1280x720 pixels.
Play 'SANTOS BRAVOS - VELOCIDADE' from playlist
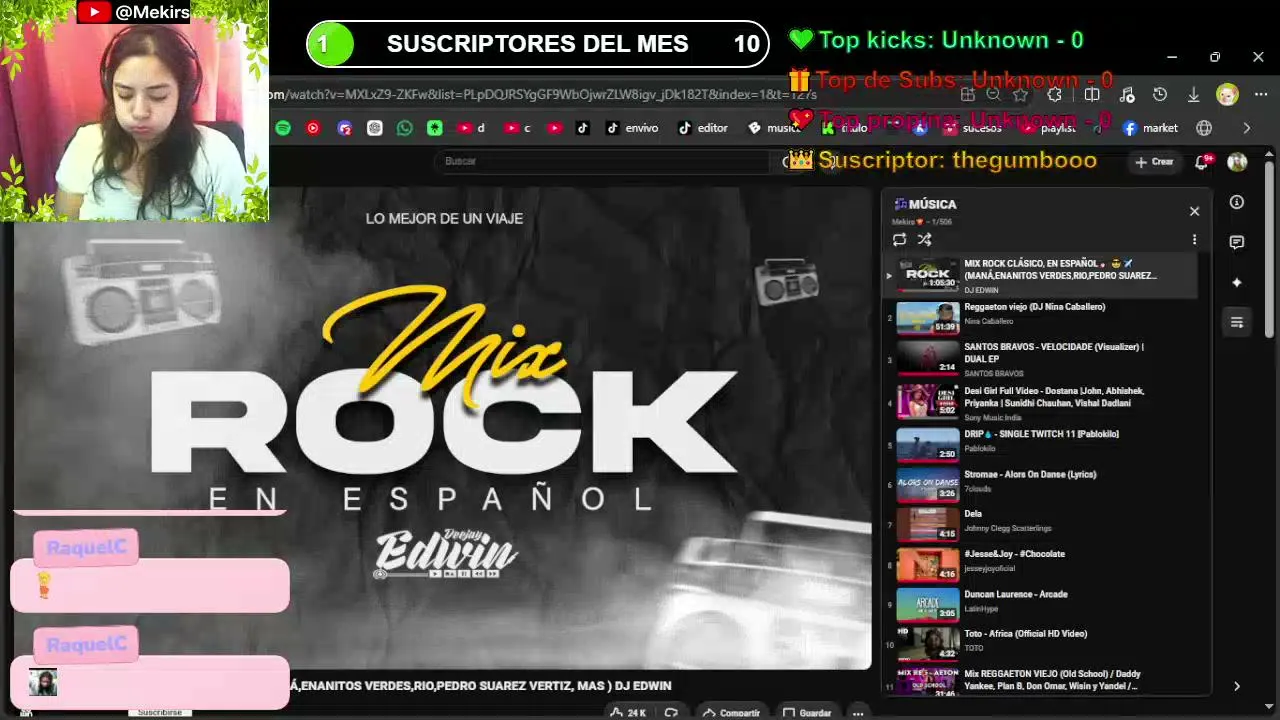coord(1039,358)
